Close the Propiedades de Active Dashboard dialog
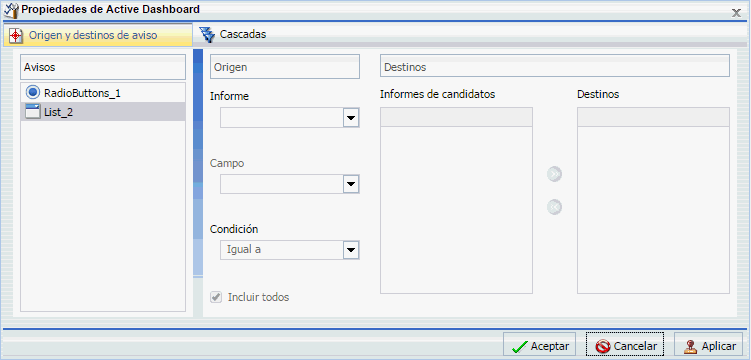This screenshot has height=360, width=751. pyautogui.click(x=736, y=13)
